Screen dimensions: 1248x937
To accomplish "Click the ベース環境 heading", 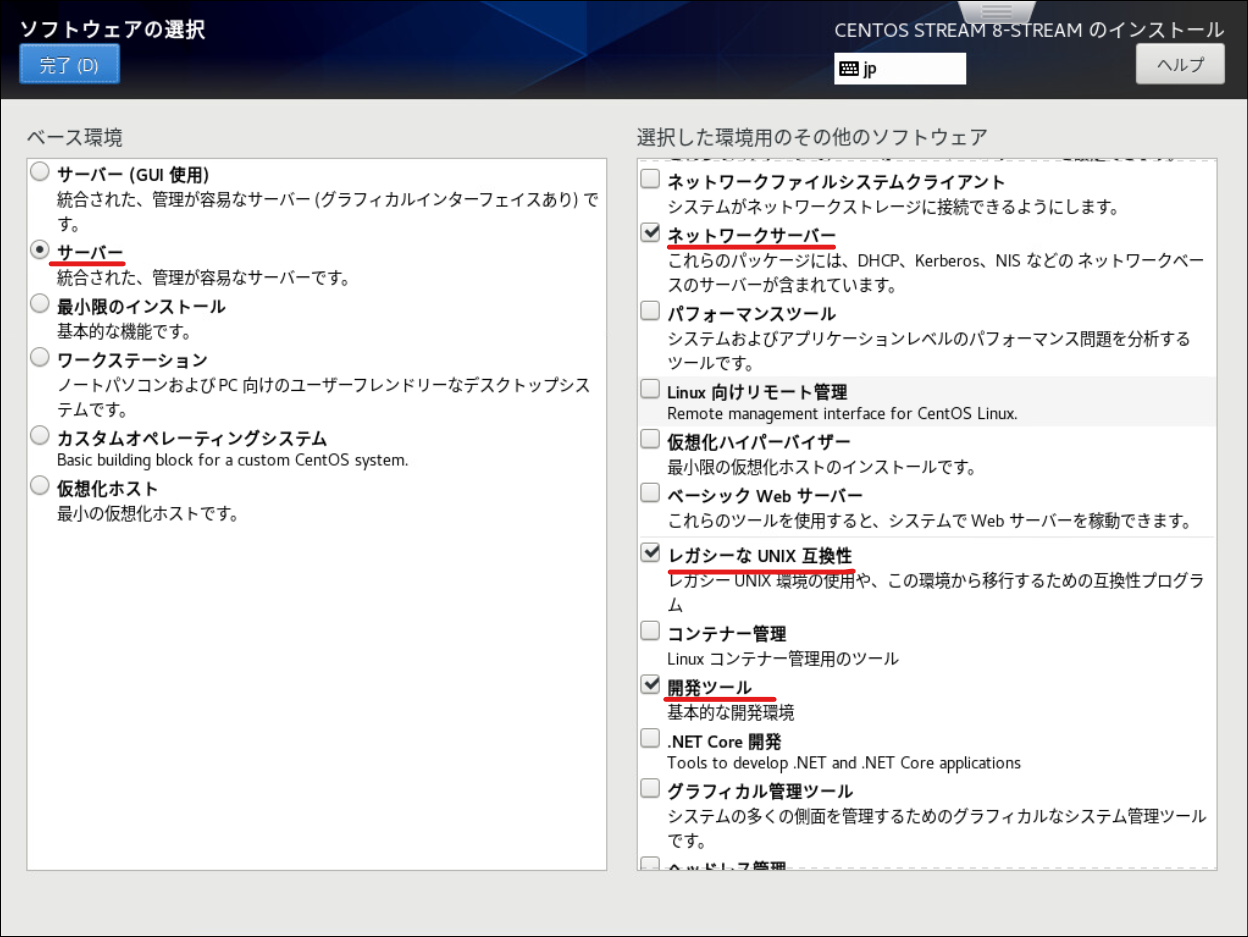I will (x=75, y=137).
